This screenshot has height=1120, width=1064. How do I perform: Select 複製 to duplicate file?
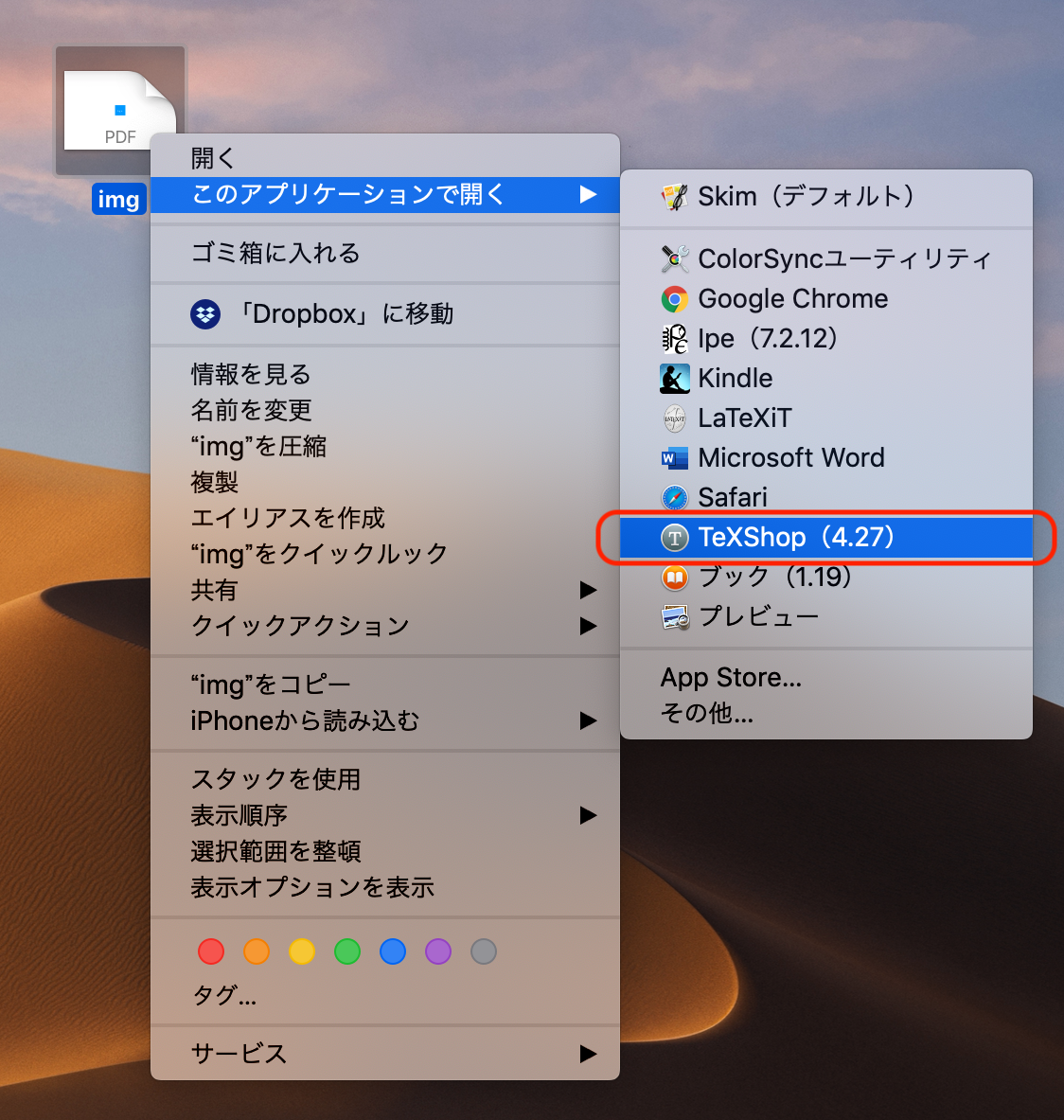(x=385, y=482)
